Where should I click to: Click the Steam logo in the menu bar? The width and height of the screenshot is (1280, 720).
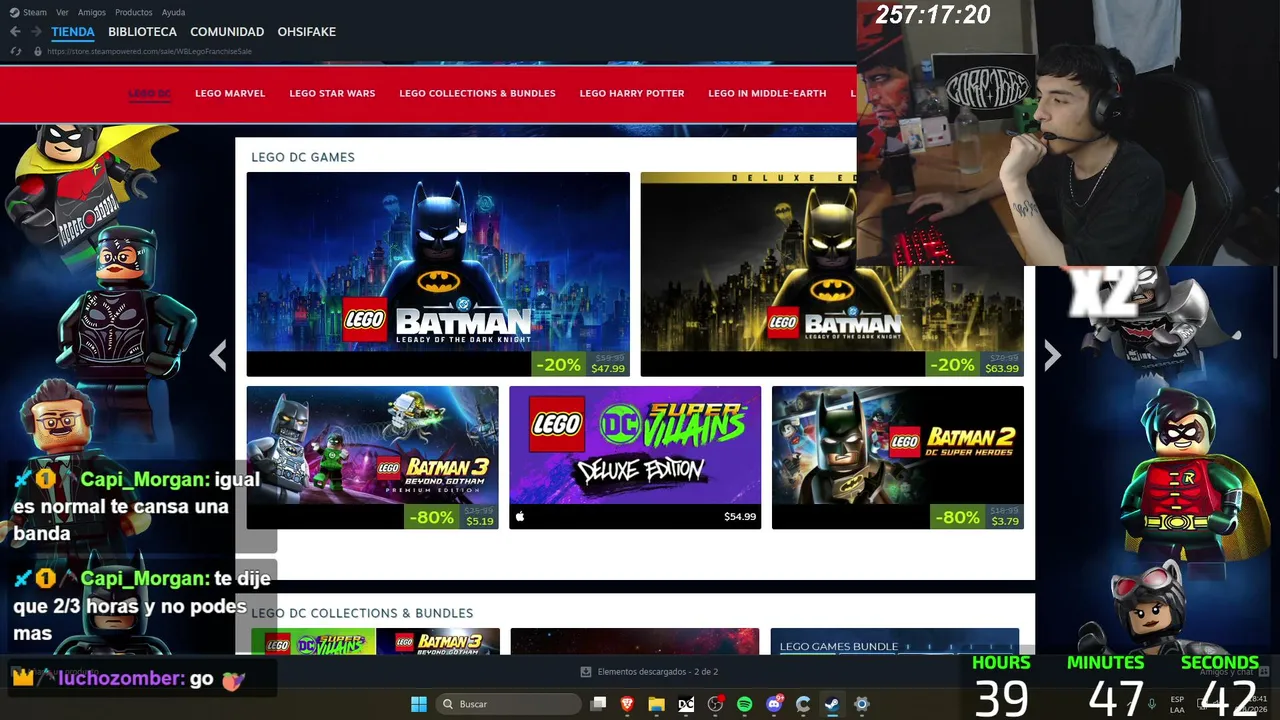tap(15, 12)
